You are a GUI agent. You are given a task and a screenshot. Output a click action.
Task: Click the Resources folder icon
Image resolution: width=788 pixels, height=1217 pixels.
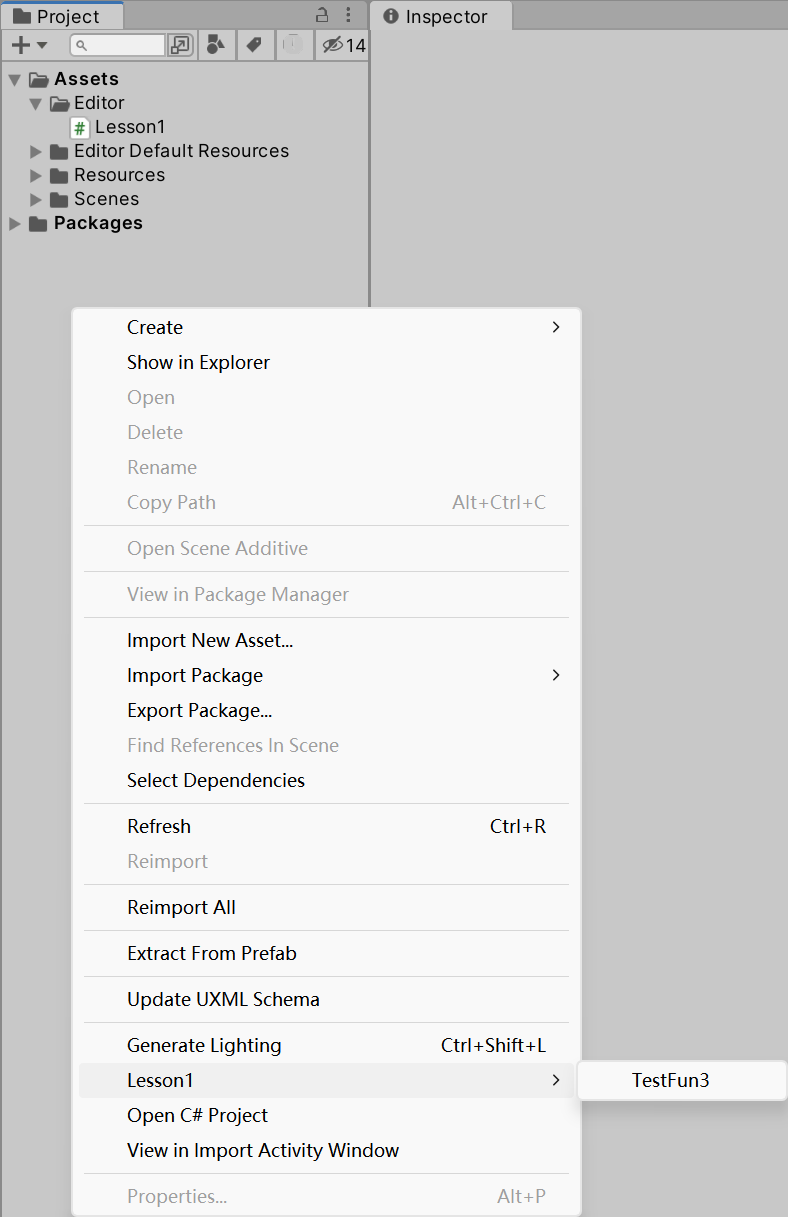click(x=59, y=176)
